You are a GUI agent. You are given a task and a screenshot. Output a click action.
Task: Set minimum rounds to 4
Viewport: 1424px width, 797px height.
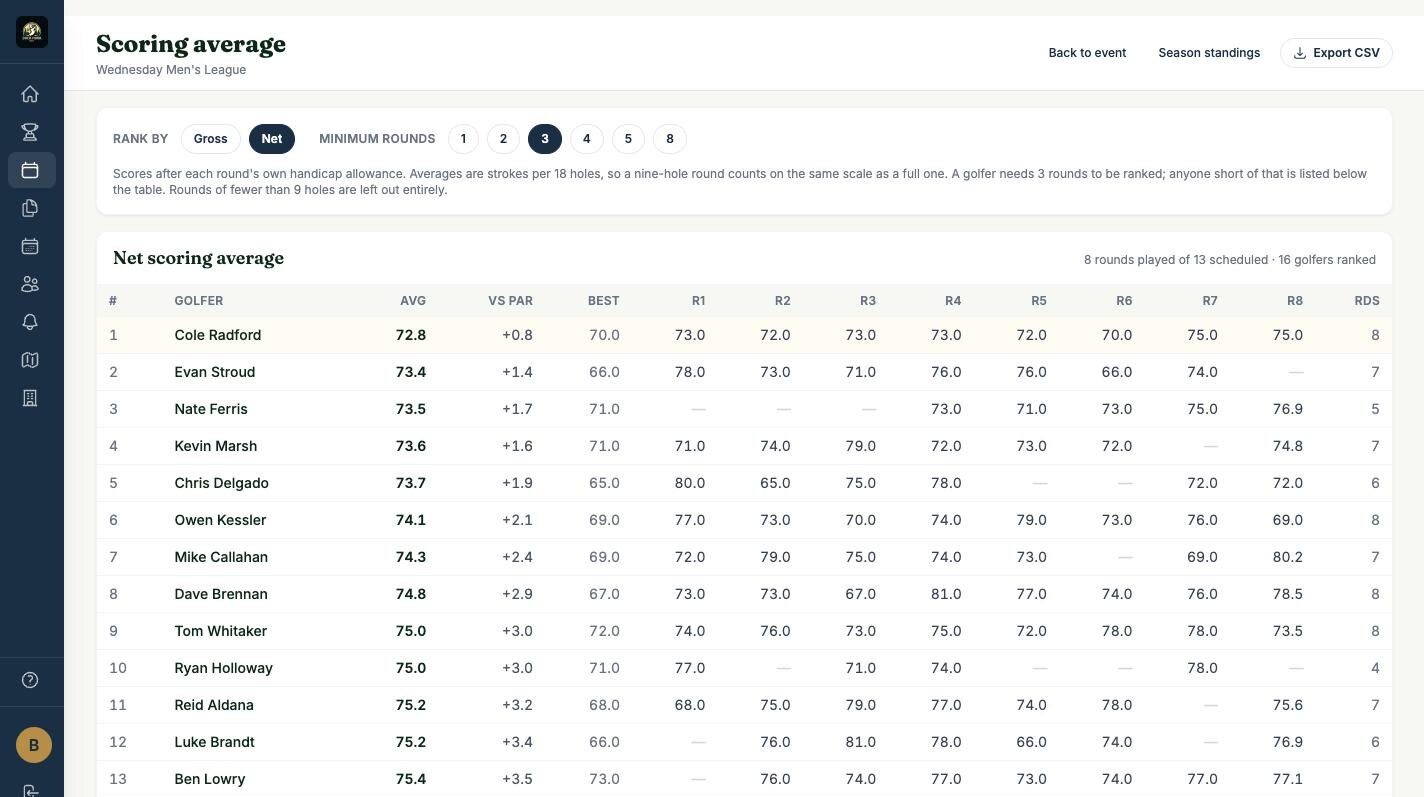point(586,139)
